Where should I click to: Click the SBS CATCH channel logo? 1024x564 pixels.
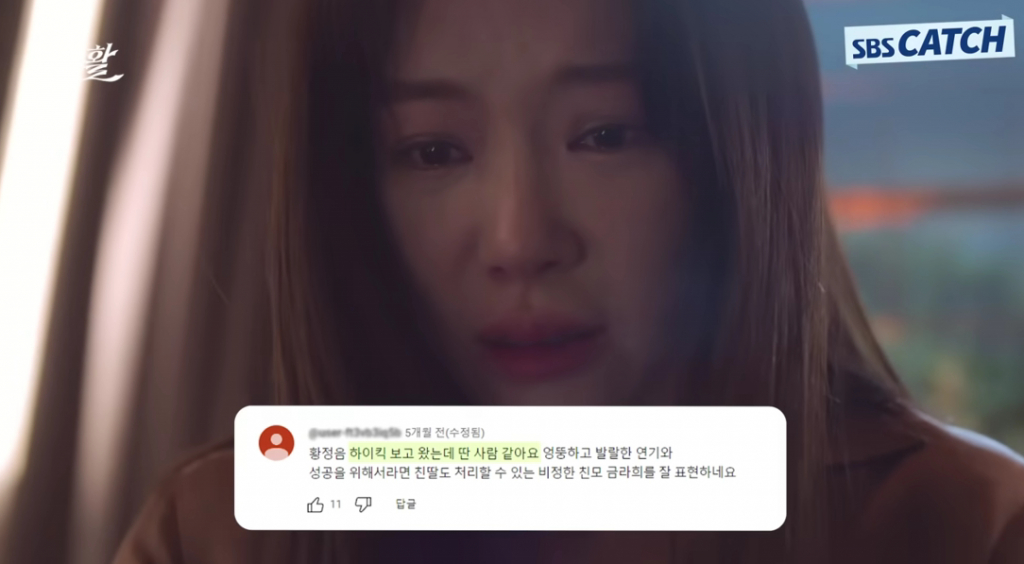pyautogui.click(x=929, y=42)
